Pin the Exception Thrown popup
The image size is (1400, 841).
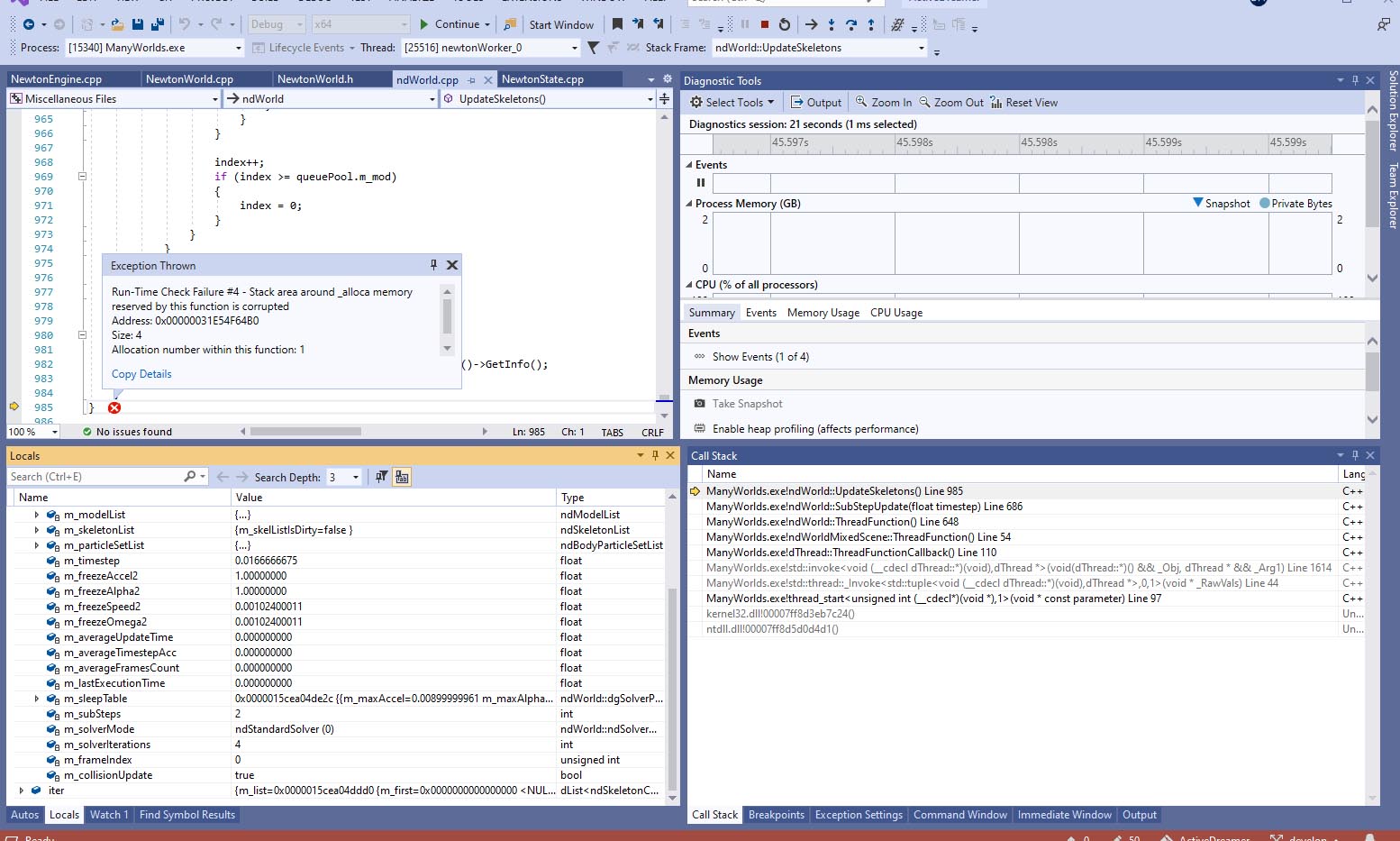pos(433,265)
